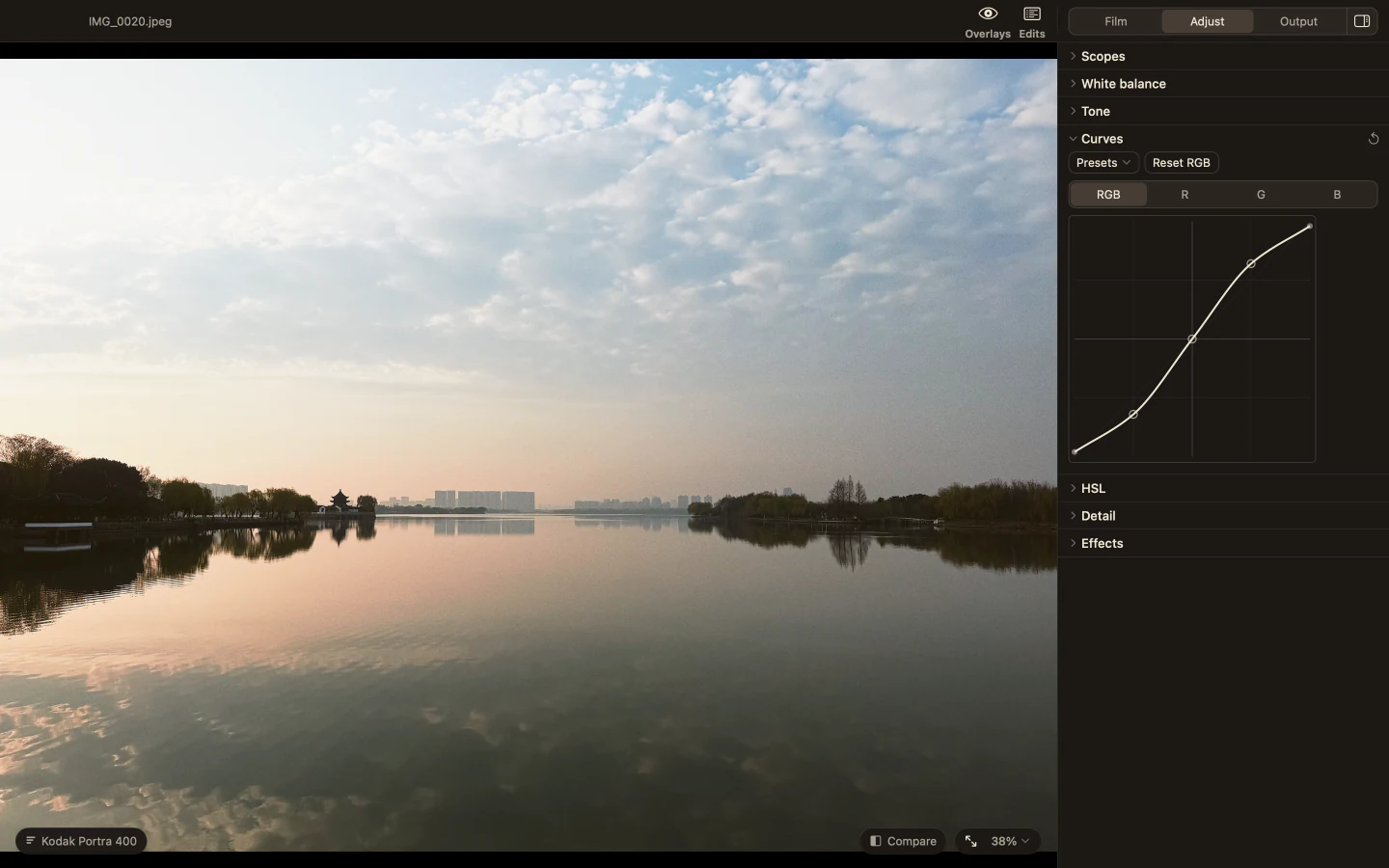Image resolution: width=1389 pixels, height=868 pixels.
Task: Expand the Effects section
Action: [1223, 544]
